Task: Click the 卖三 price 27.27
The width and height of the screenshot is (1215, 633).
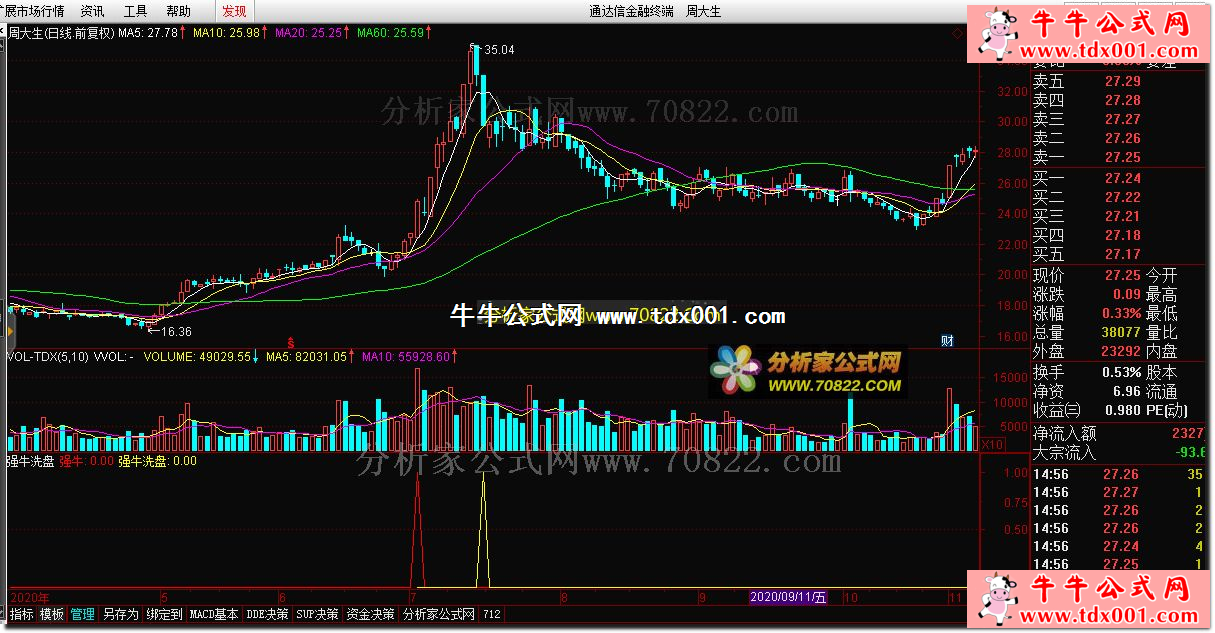Action: 1122,119
